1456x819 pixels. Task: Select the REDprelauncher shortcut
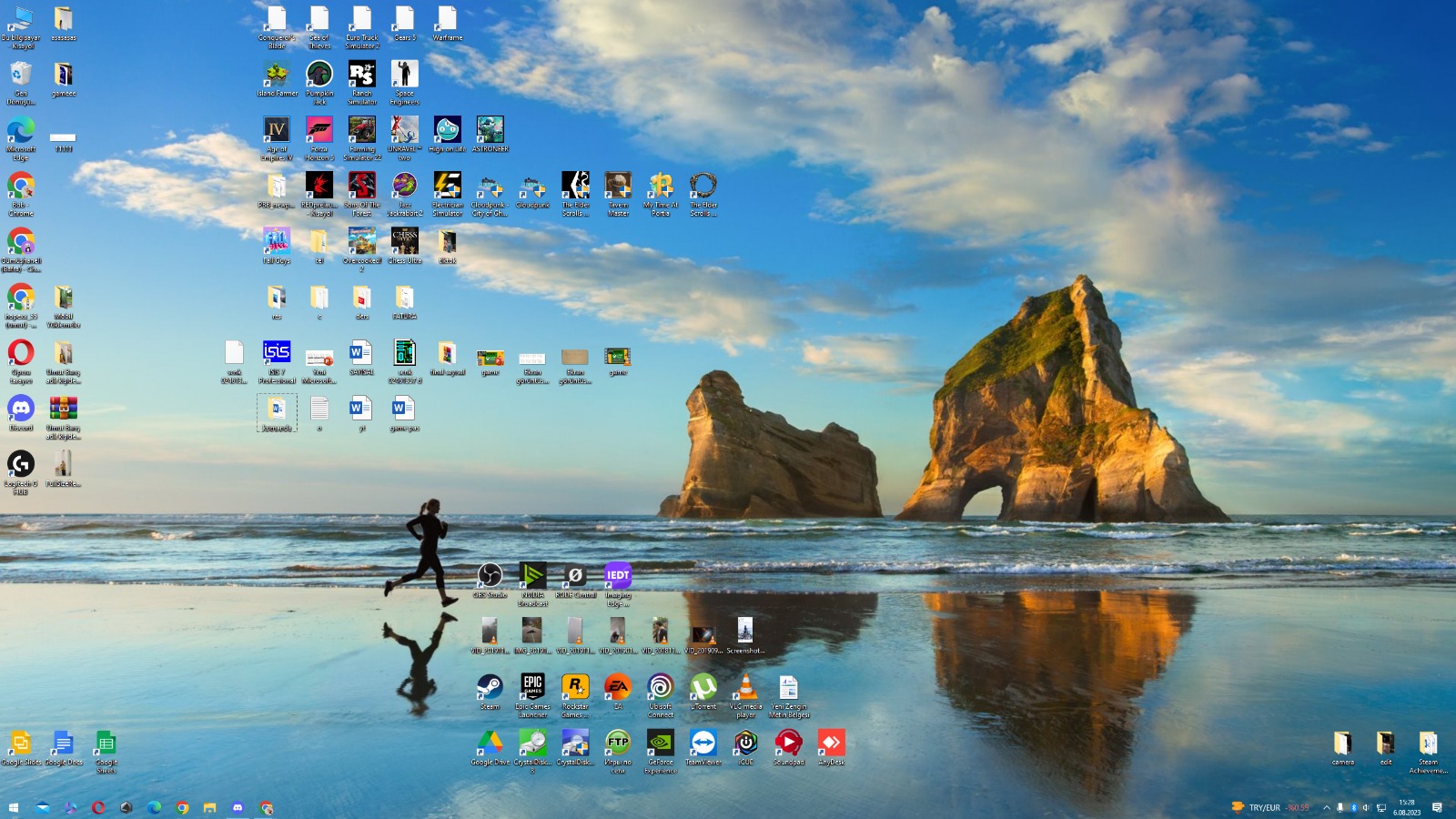319,194
